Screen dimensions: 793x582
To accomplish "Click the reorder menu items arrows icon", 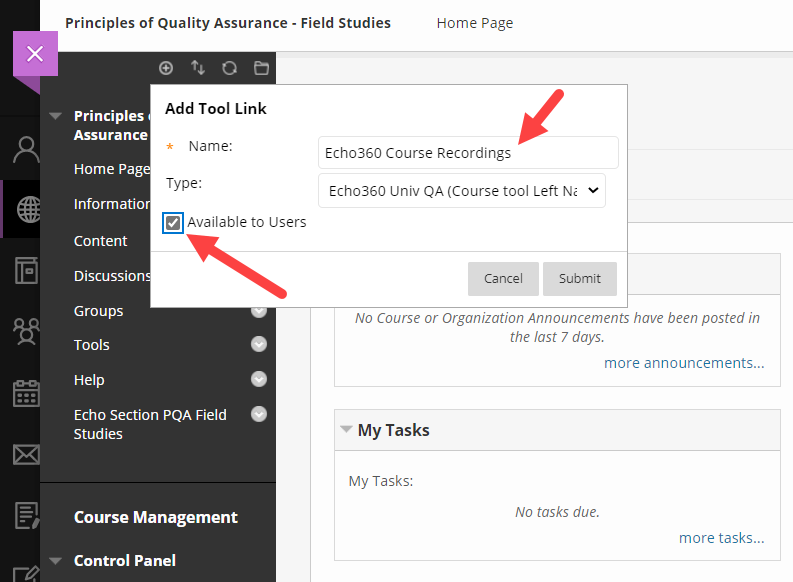I will pyautogui.click(x=198, y=68).
